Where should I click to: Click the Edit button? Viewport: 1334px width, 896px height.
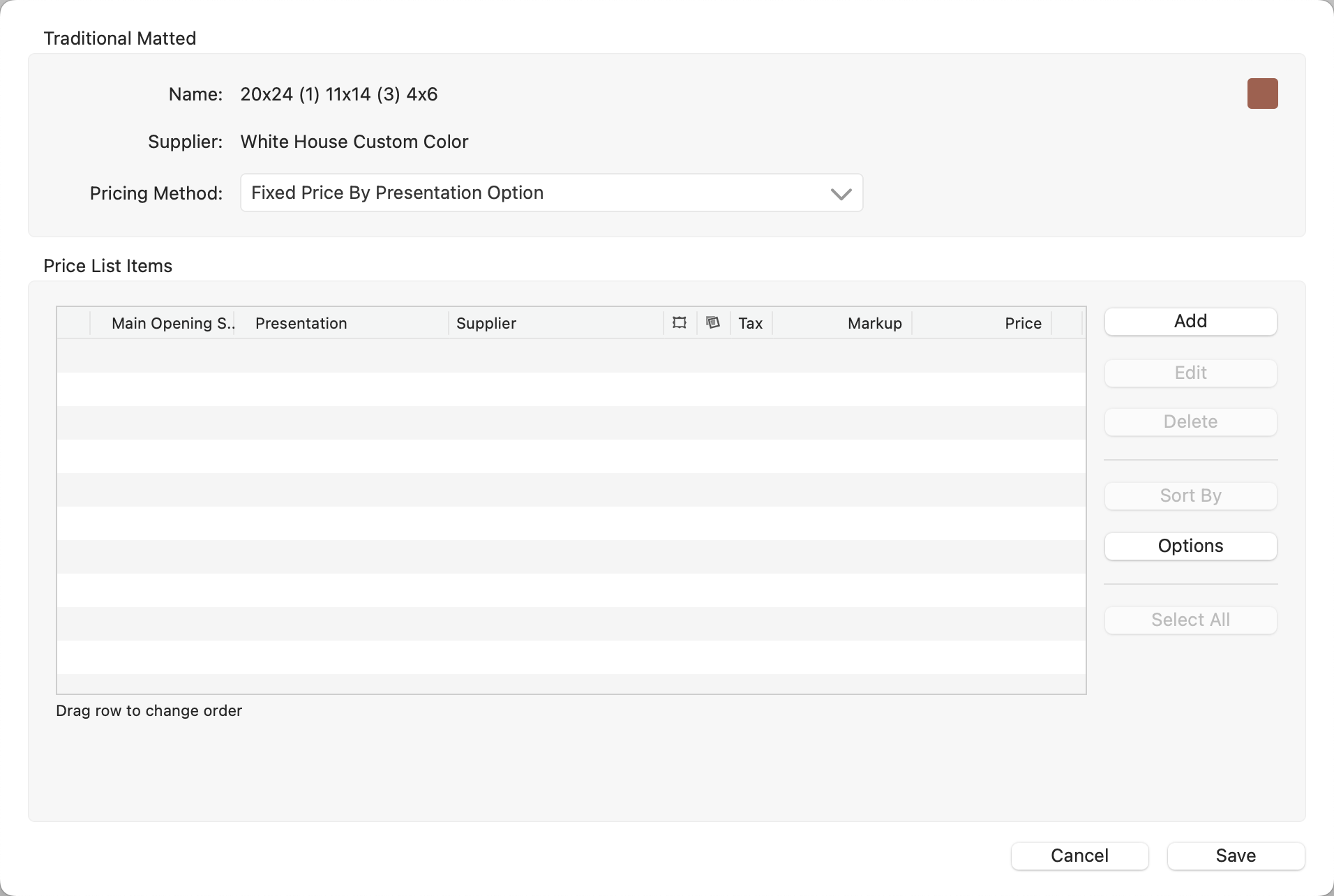(x=1190, y=373)
